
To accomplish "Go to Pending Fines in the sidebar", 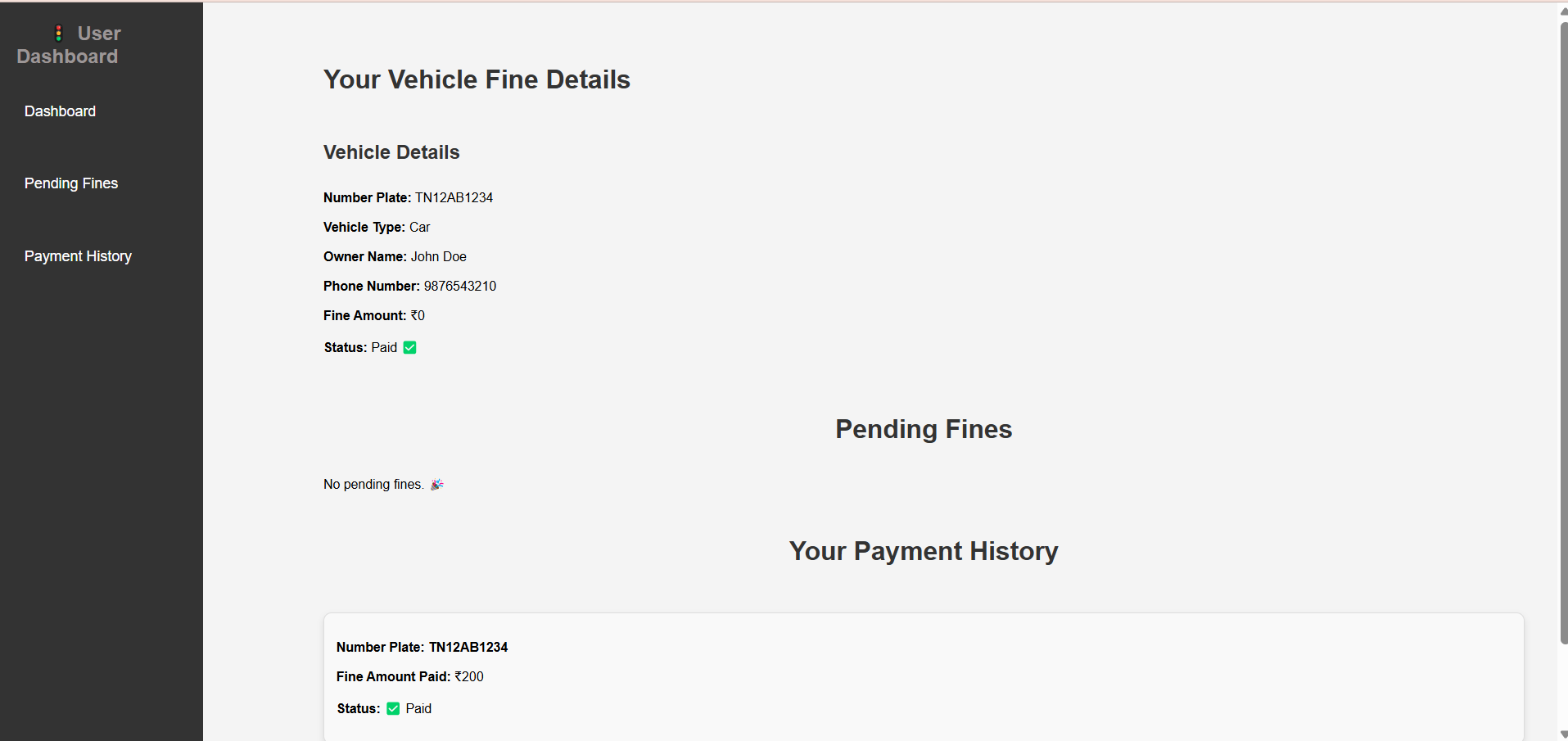I will [71, 183].
